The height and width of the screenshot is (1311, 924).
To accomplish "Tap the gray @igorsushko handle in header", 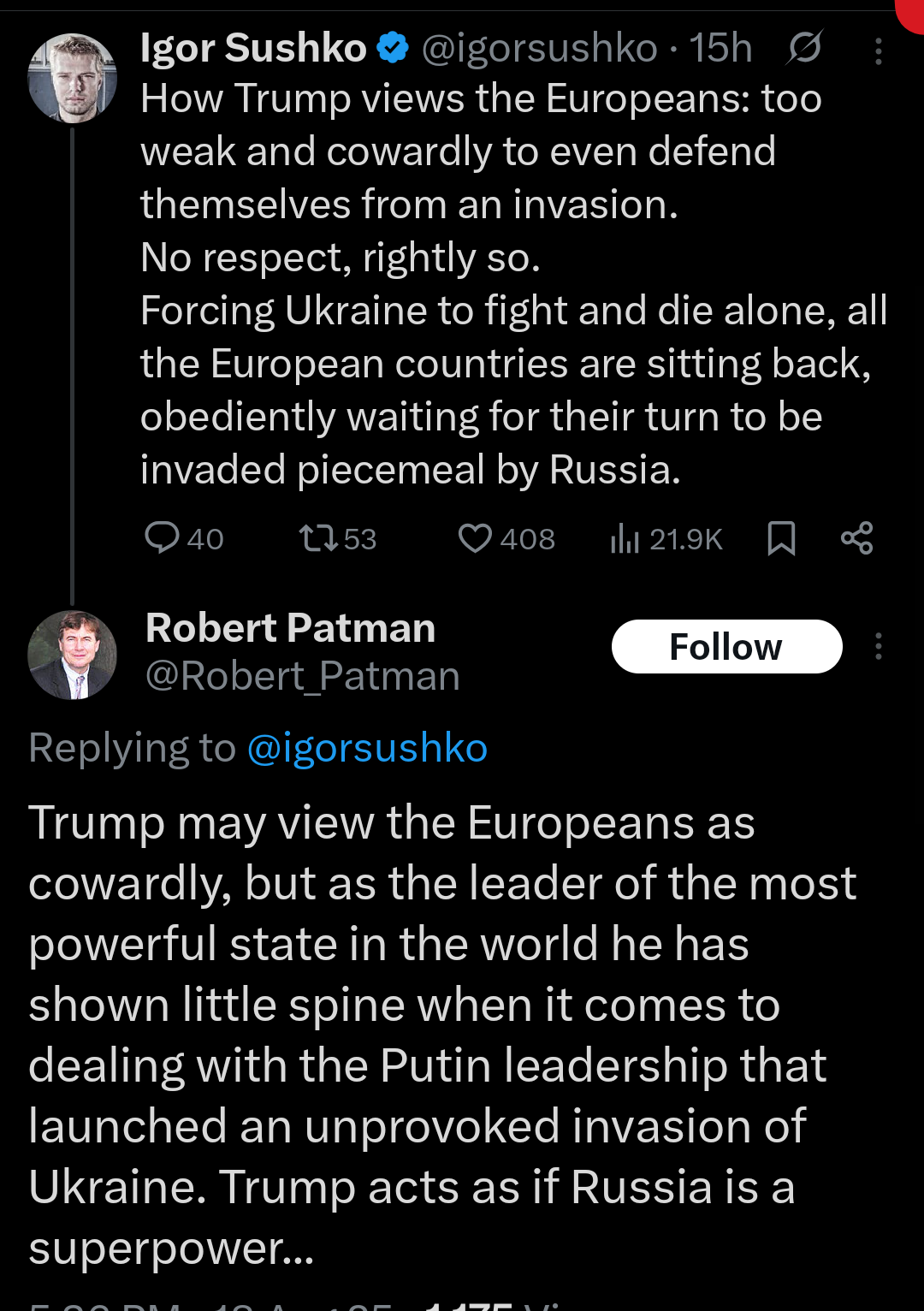I will (x=540, y=48).
